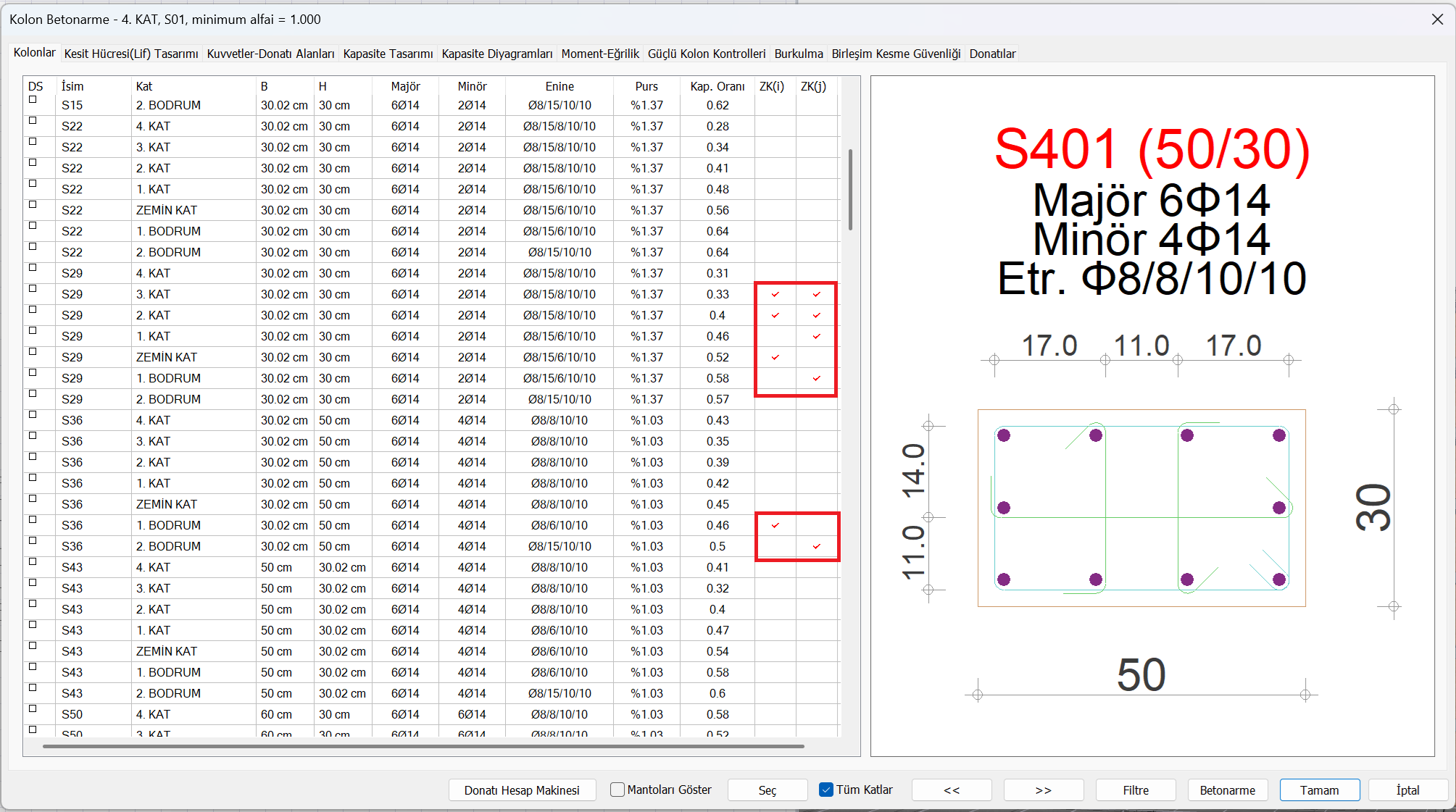
Task: Check the DS box for S36 4. KAT
Action: pyautogui.click(x=33, y=415)
